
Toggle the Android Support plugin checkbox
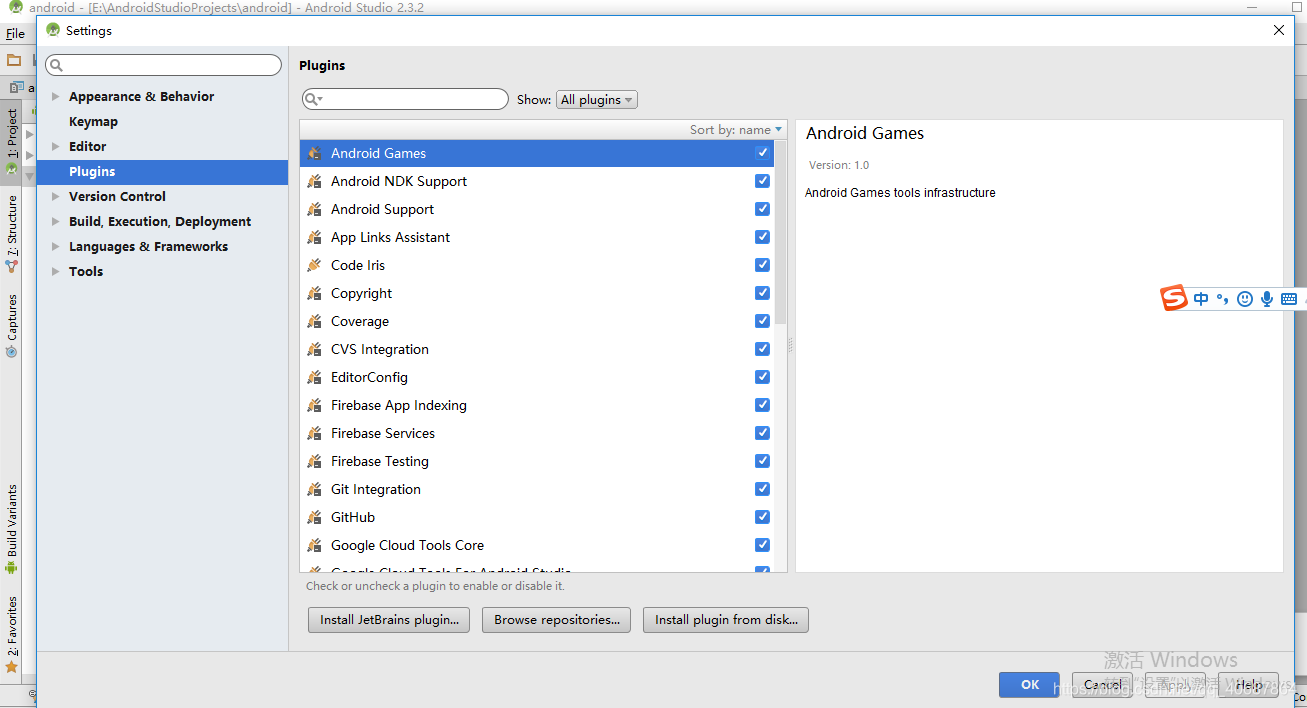[763, 209]
